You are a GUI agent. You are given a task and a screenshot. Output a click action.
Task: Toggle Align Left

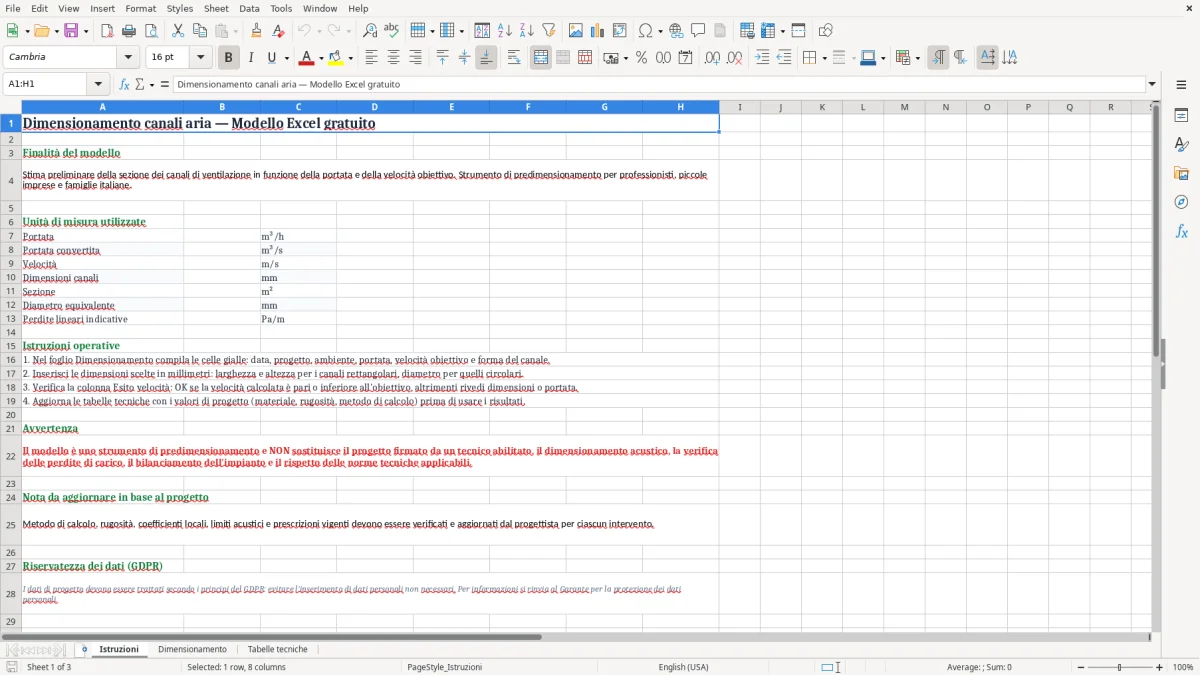[x=371, y=58]
